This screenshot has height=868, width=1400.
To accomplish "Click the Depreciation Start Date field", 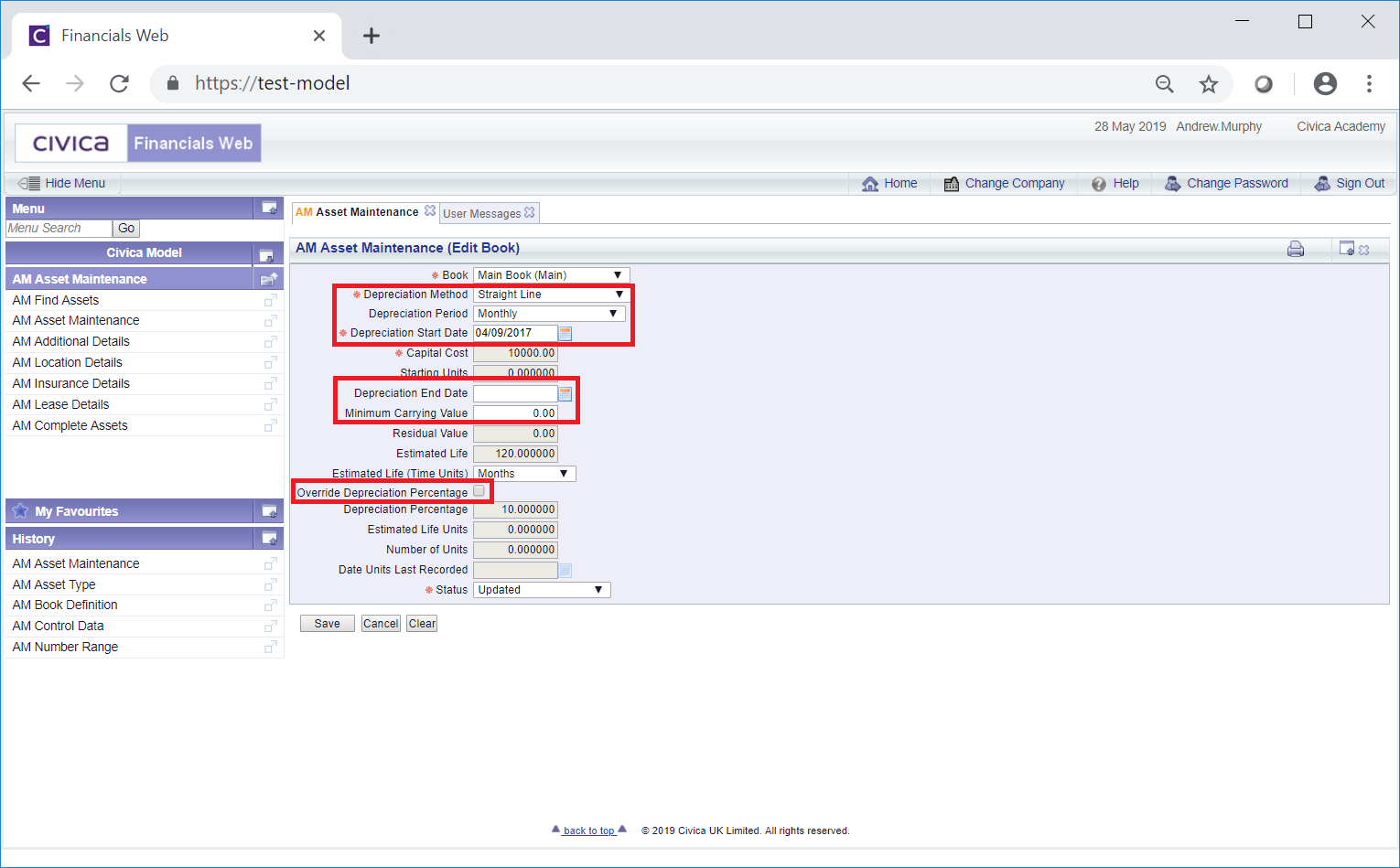I will (x=515, y=333).
